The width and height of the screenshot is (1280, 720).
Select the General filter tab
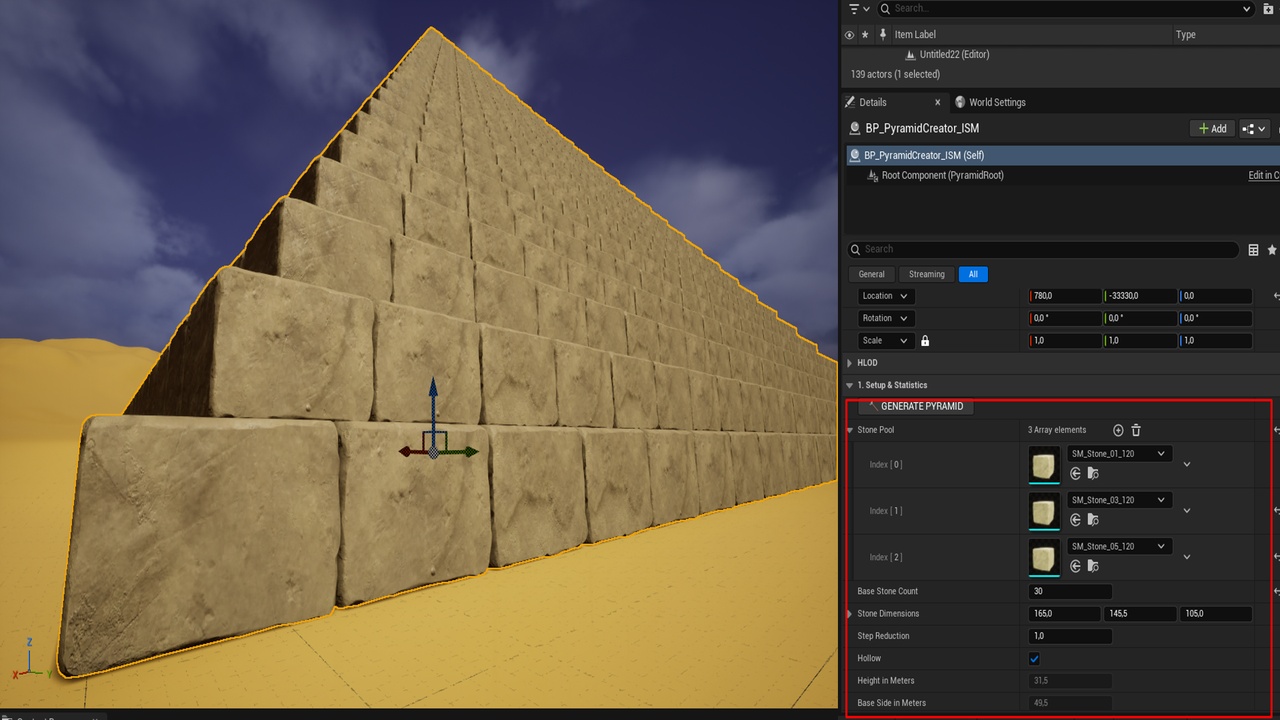tap(872, 274)
